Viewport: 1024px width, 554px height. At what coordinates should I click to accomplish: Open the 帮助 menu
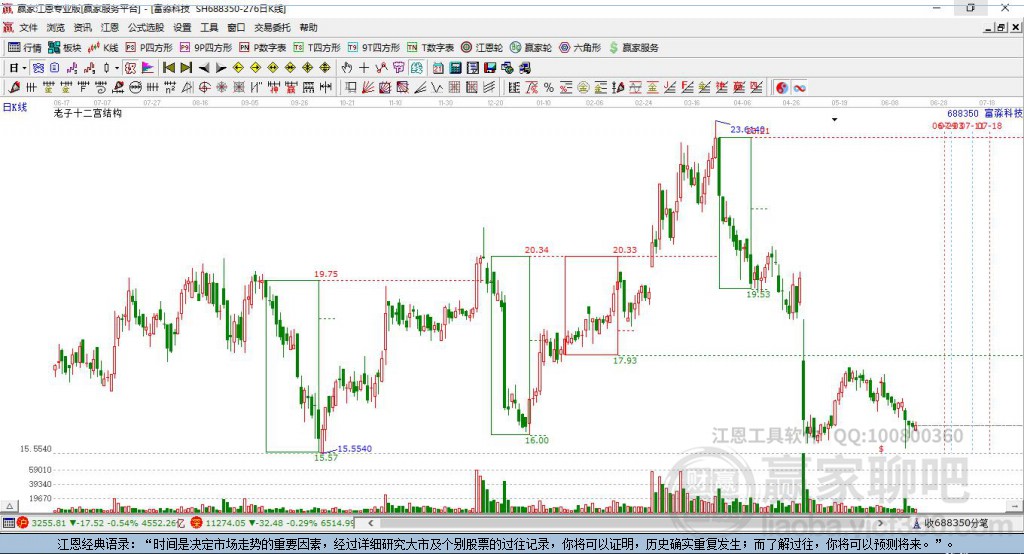pyautogui.click(x=308, y=27)
